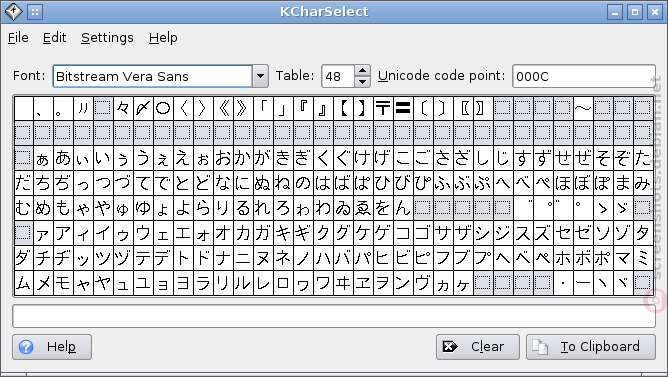Viewport: 668px width, 377px height.
Task: Select the katakana character ン
Action: coord(403,282)
